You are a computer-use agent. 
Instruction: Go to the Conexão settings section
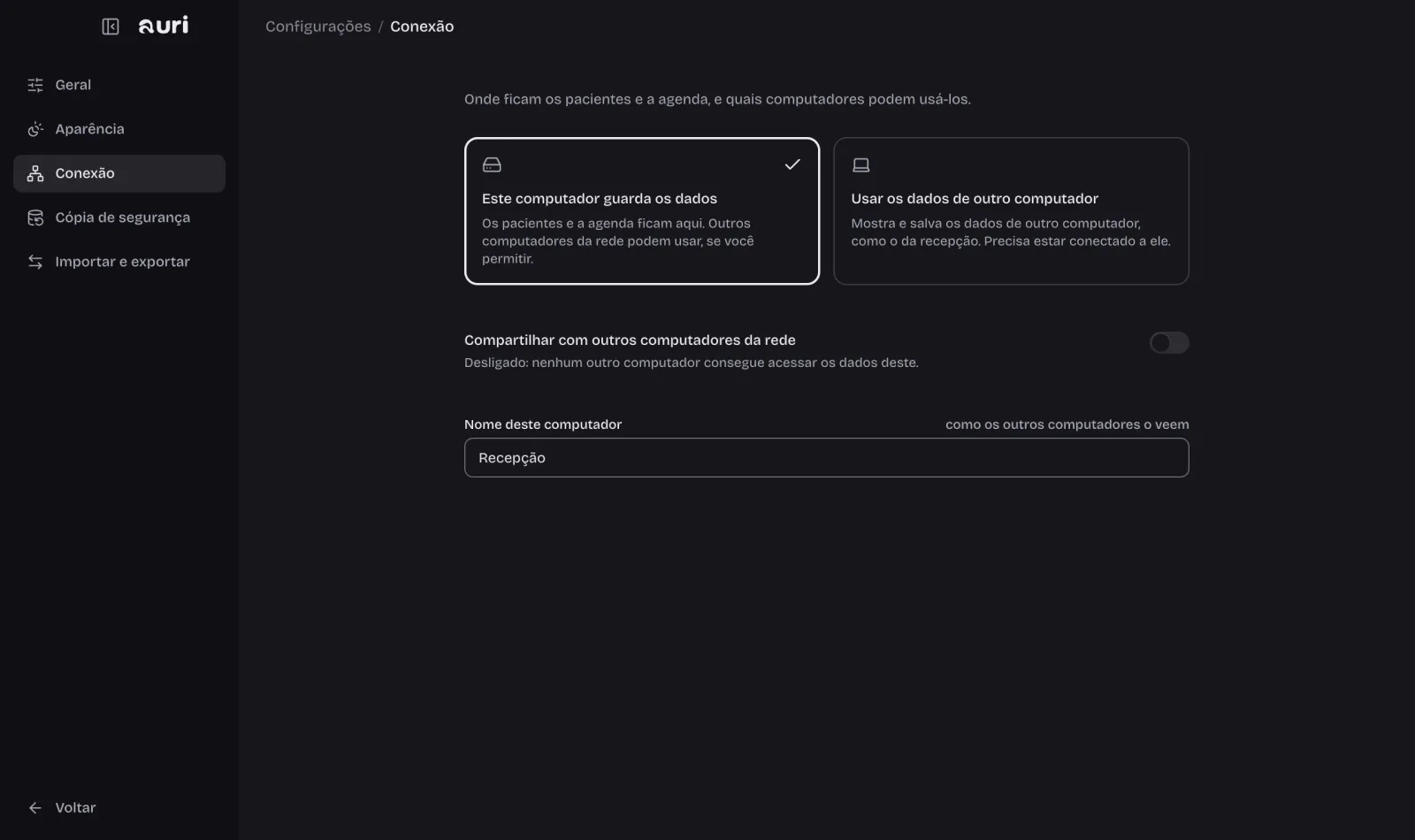tap(119, 173)
